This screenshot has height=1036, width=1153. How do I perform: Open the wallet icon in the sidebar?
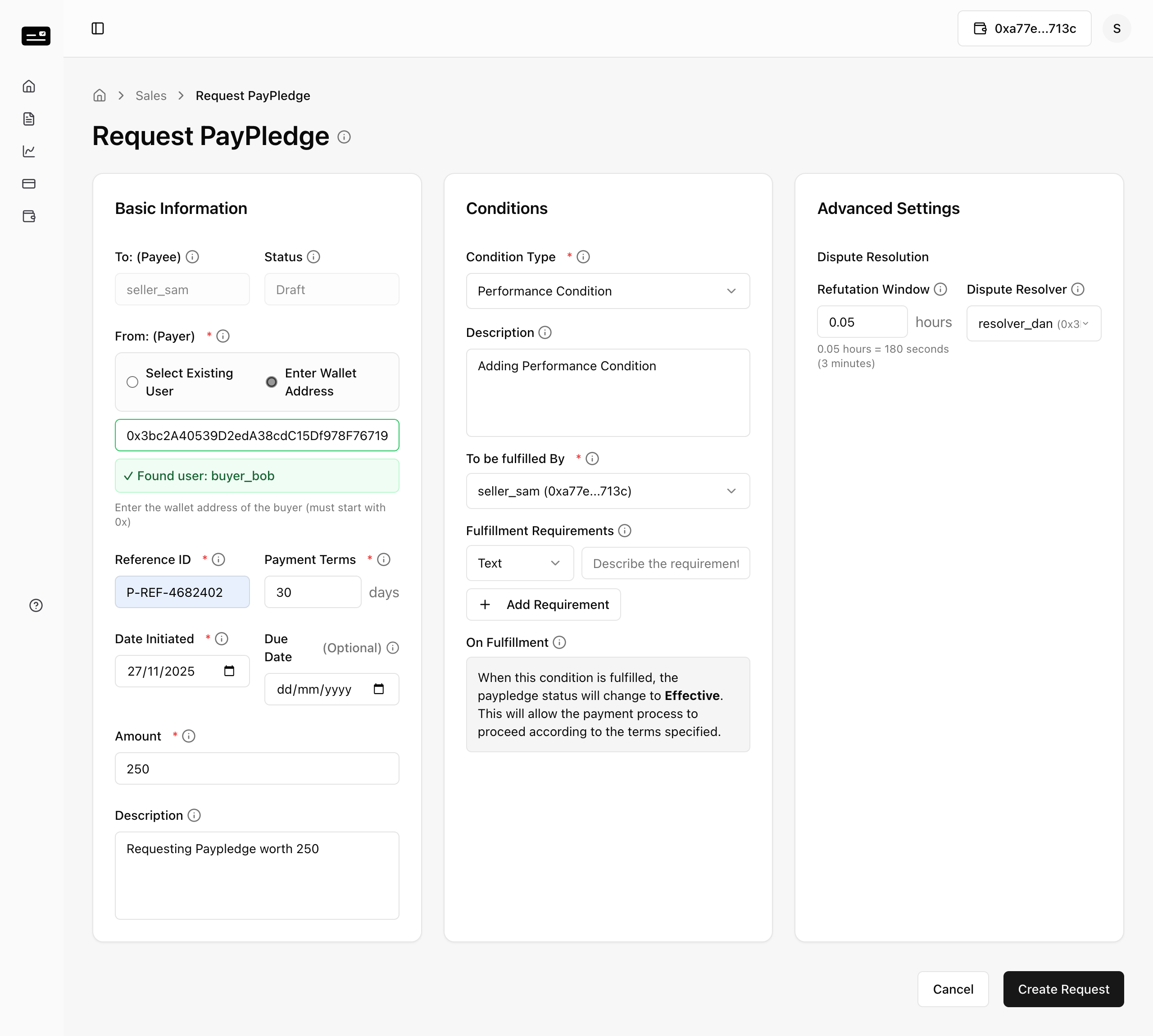click(29, 216)
